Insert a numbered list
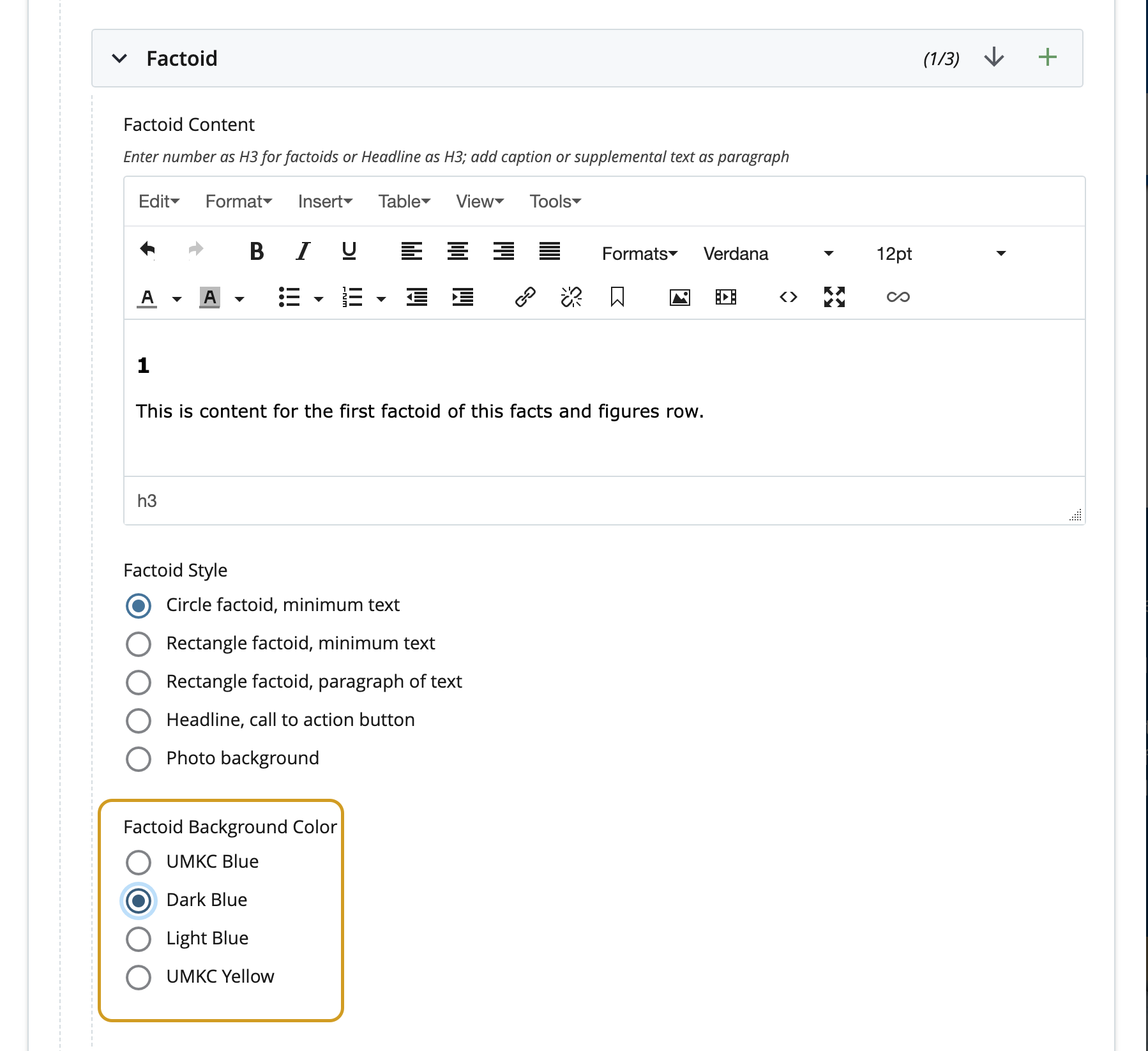Screen dimensions: 1148x1051 coord(352,297)
